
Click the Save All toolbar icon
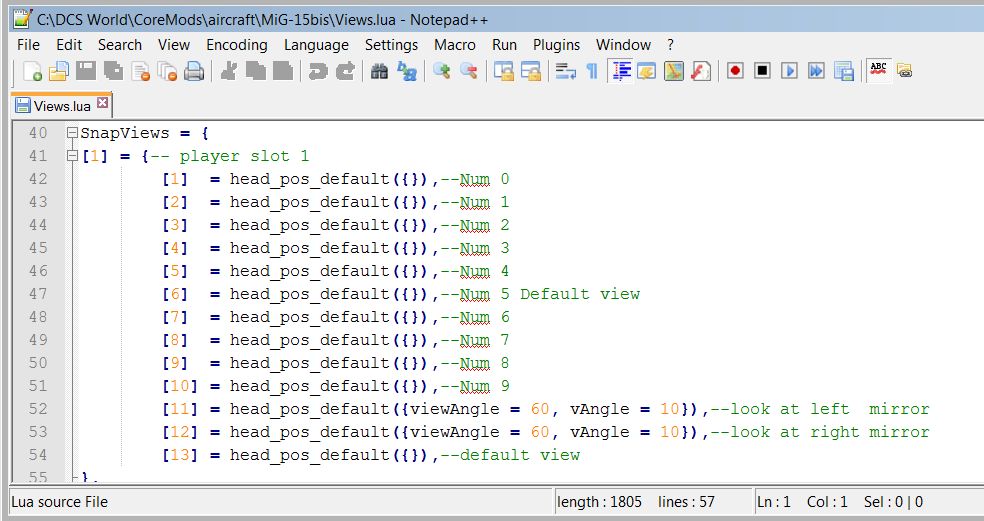[x=114, y=71]
